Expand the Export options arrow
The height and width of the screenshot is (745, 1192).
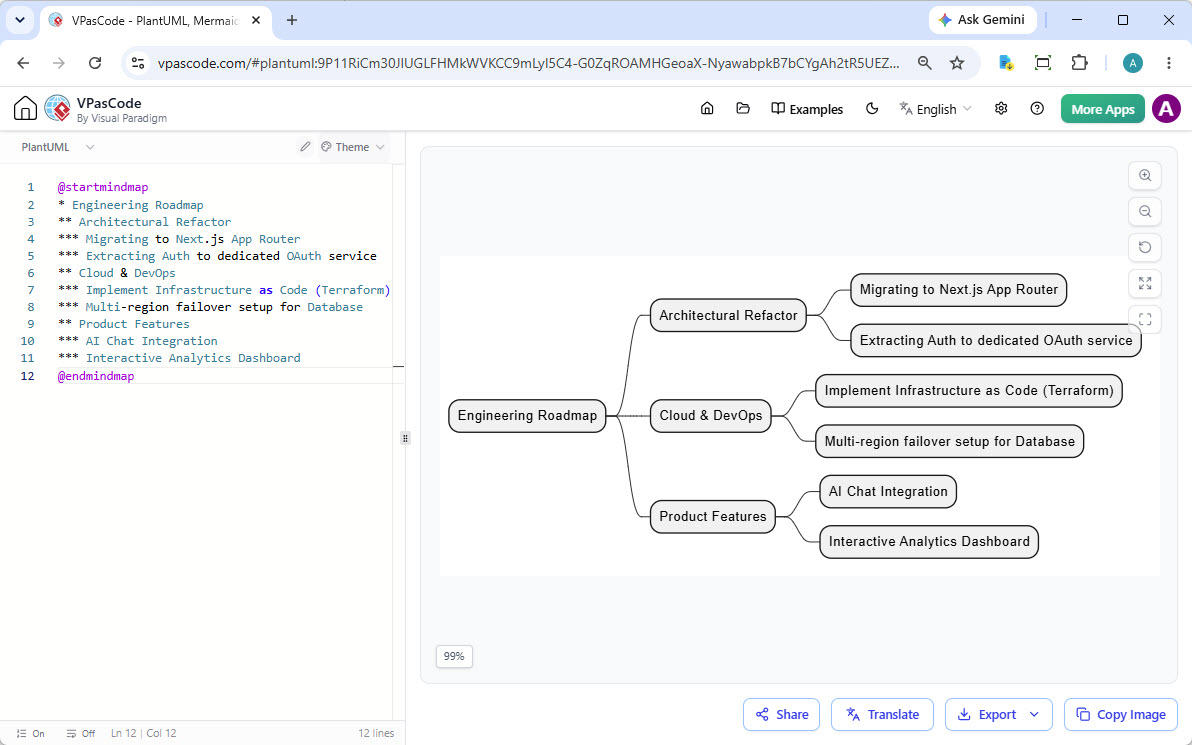pos(1034,715)
